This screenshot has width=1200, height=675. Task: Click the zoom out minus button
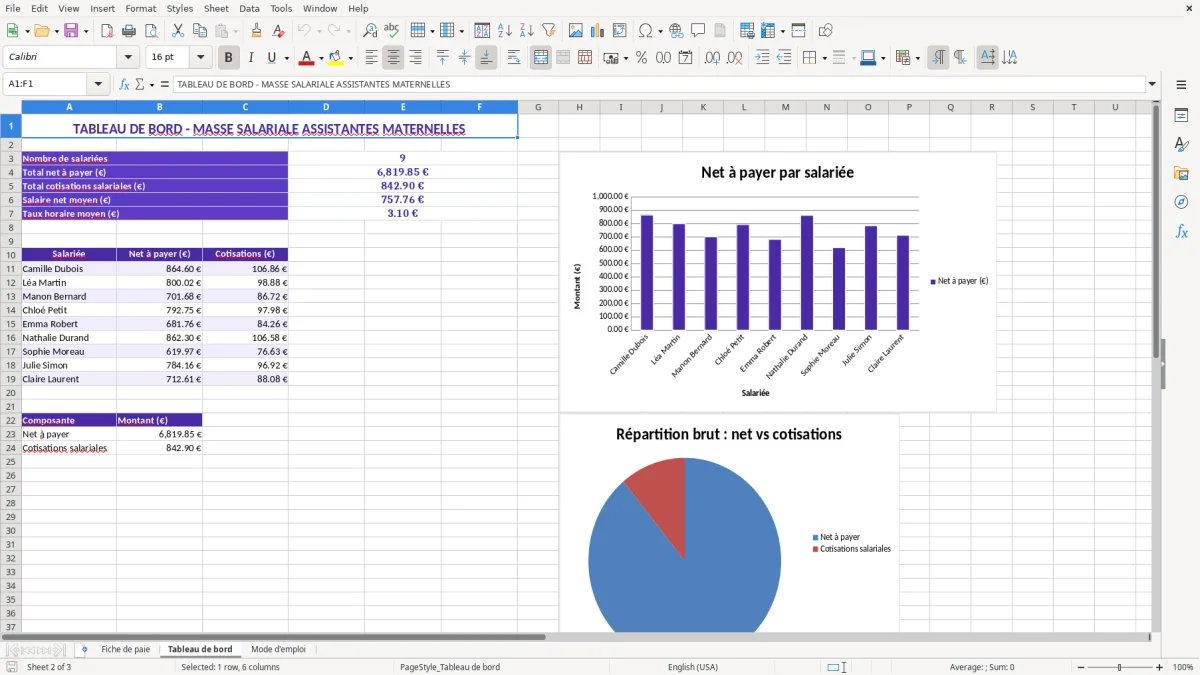pyautogui.click(x=1080, y=667)
